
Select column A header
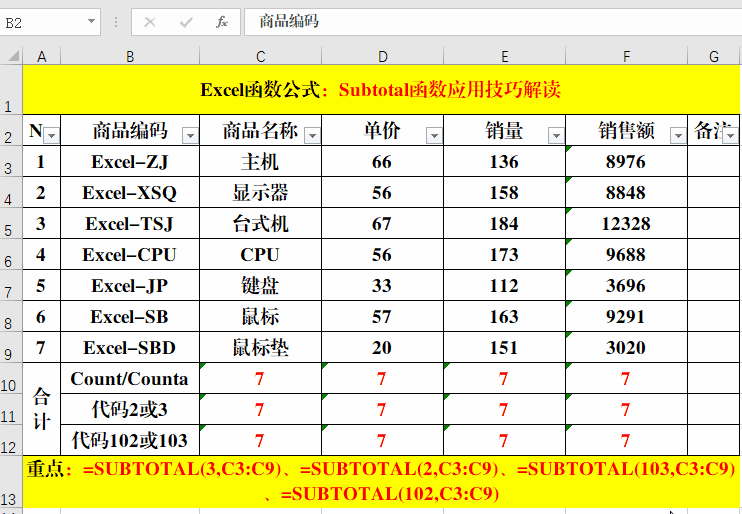(x=42, y=56)
